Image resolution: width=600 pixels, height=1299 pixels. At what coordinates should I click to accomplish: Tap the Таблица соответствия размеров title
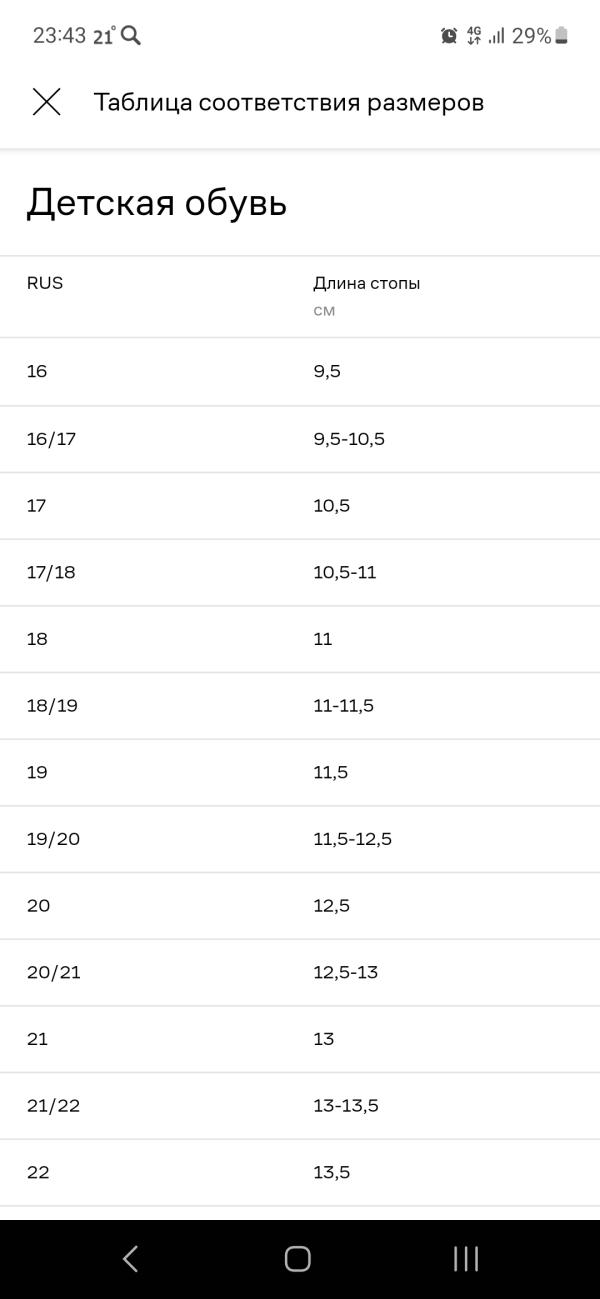tap(289, 102)
